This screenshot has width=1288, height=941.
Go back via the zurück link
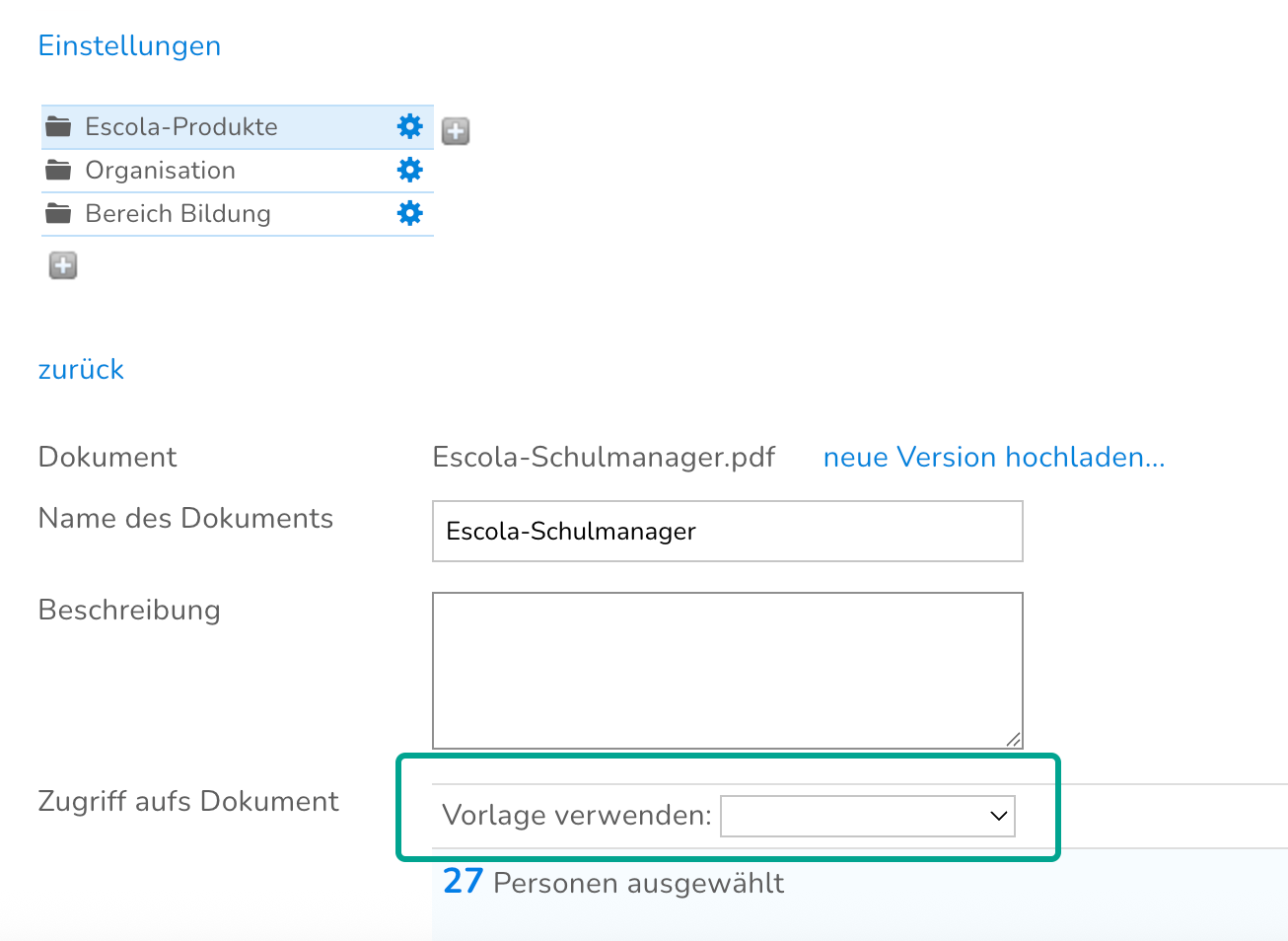click(x=81, y=369)
